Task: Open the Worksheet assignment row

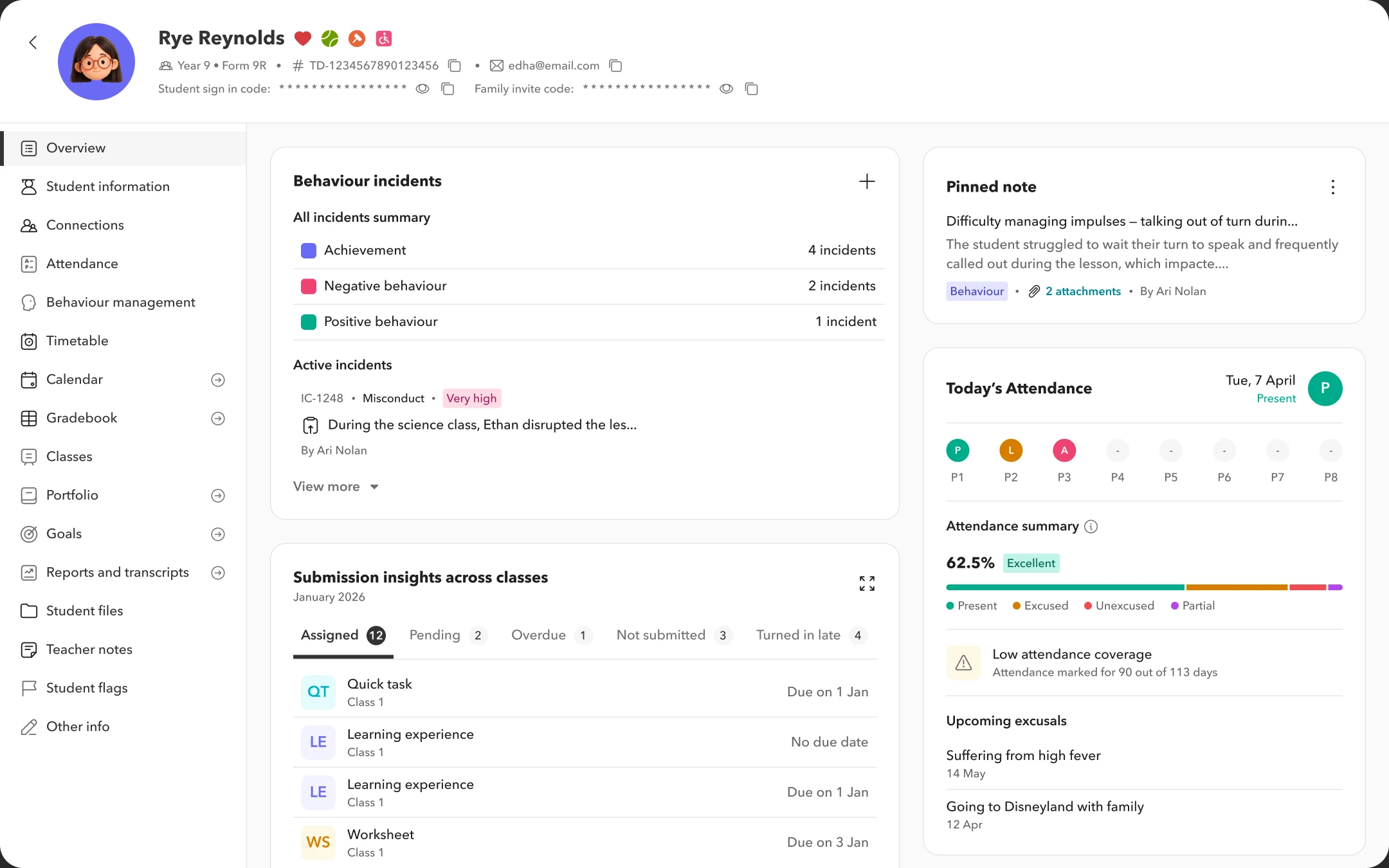Action: click(x=585, y=842)
